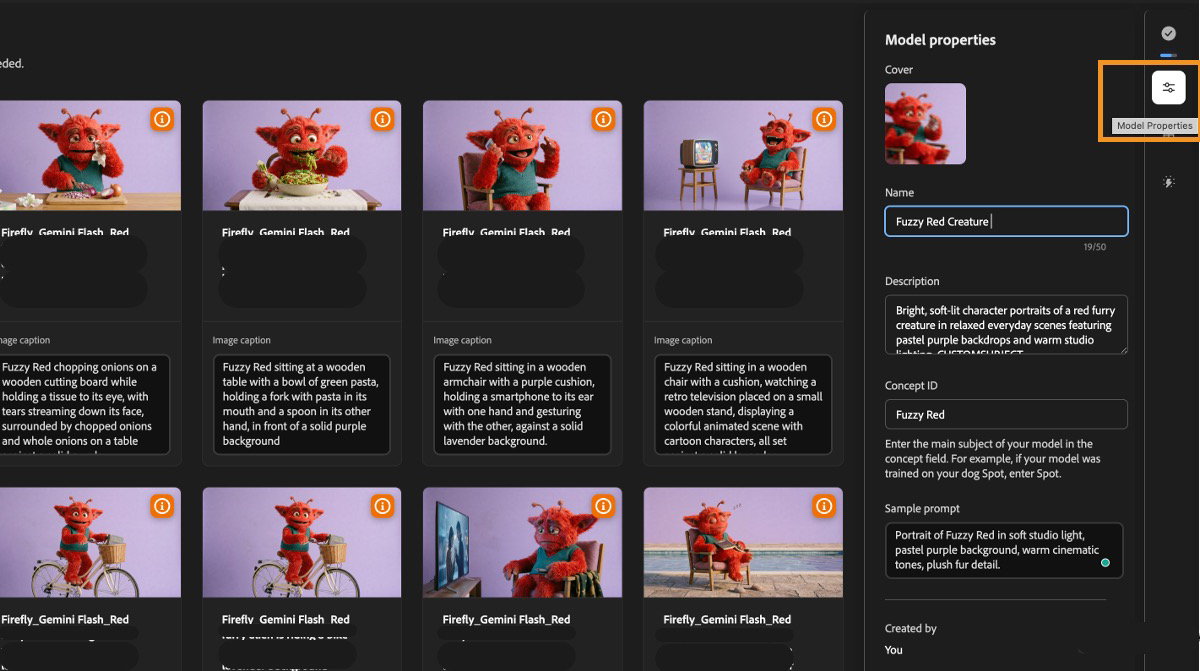The height and width of the screenshot is (671, 1200).
Task: Click the 'You' creator text
Action: click(x=894, y=650)
